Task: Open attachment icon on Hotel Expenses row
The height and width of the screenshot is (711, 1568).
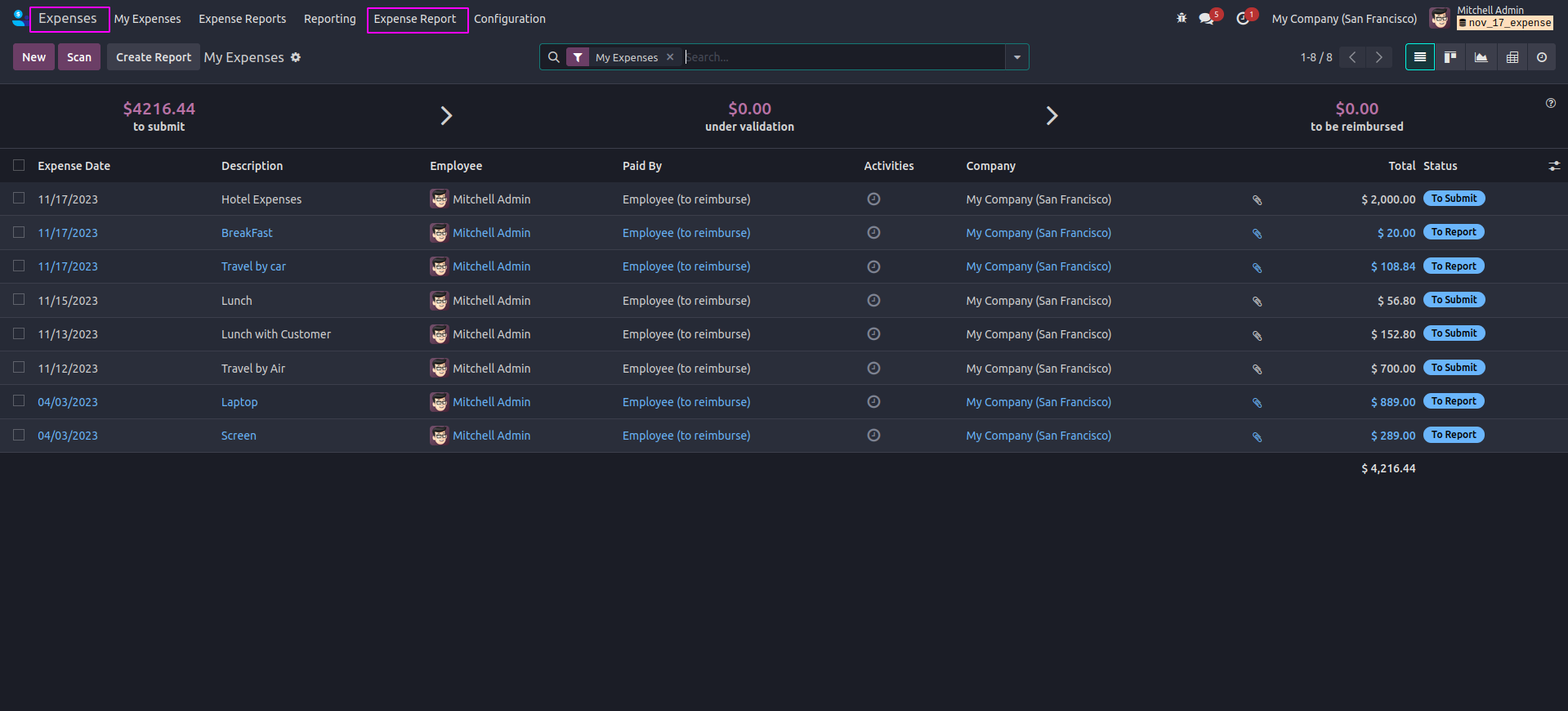Action: pyautogui.click(x=1257, y=200)
